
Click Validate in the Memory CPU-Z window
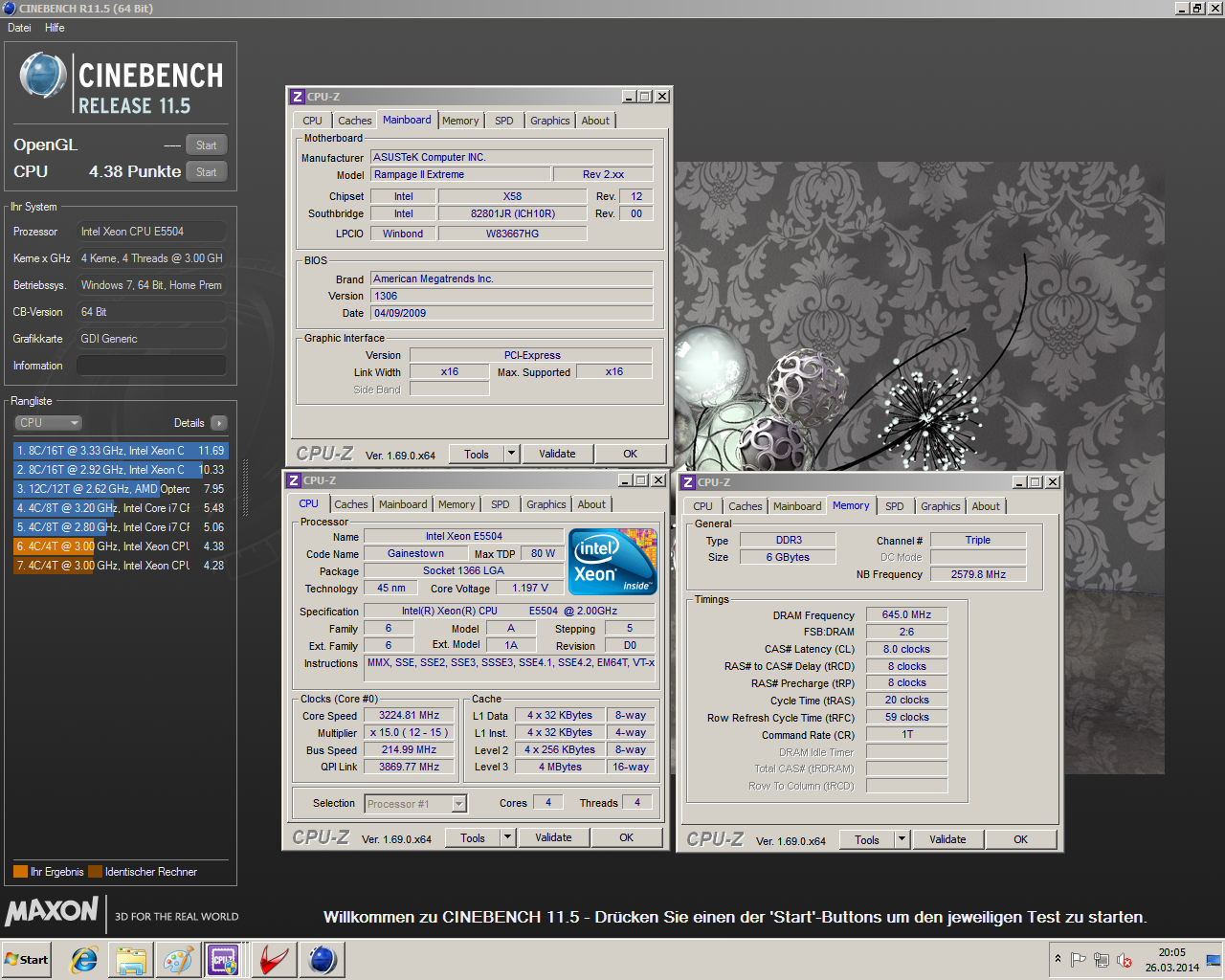[947, 839]
